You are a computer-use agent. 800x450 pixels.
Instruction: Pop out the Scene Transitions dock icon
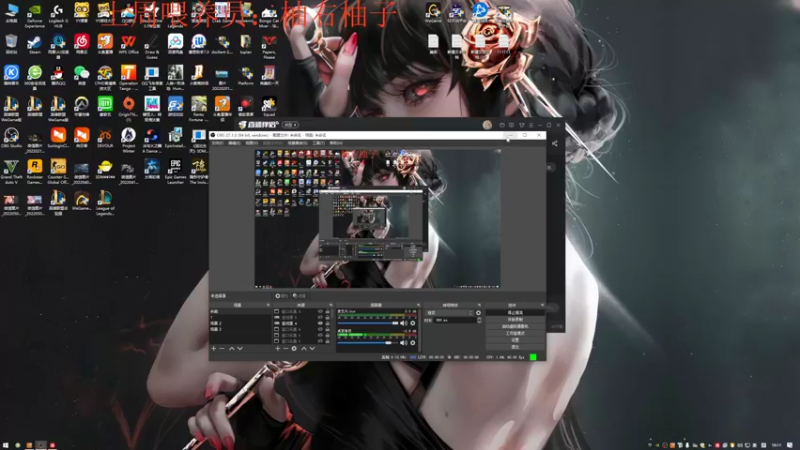pyautogui.click(x=479, y=305)
